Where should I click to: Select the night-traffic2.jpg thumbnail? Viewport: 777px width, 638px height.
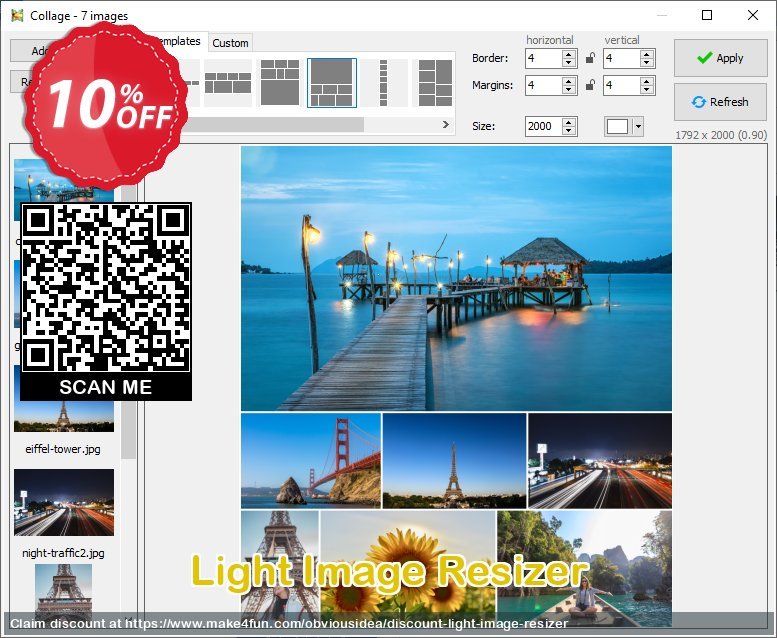pos(64,502)
